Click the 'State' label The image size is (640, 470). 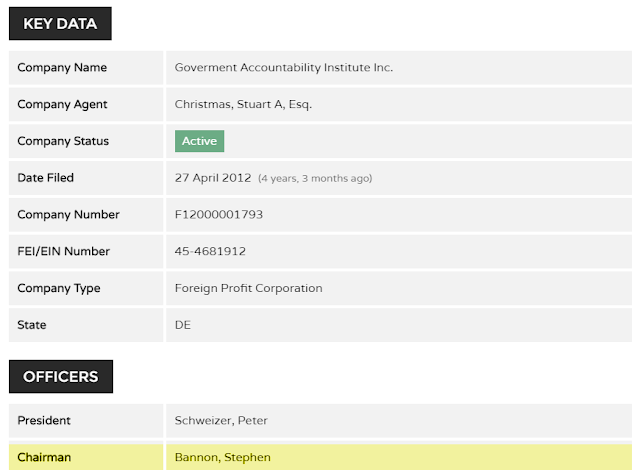pyautogui.click(x=31, y=325)
